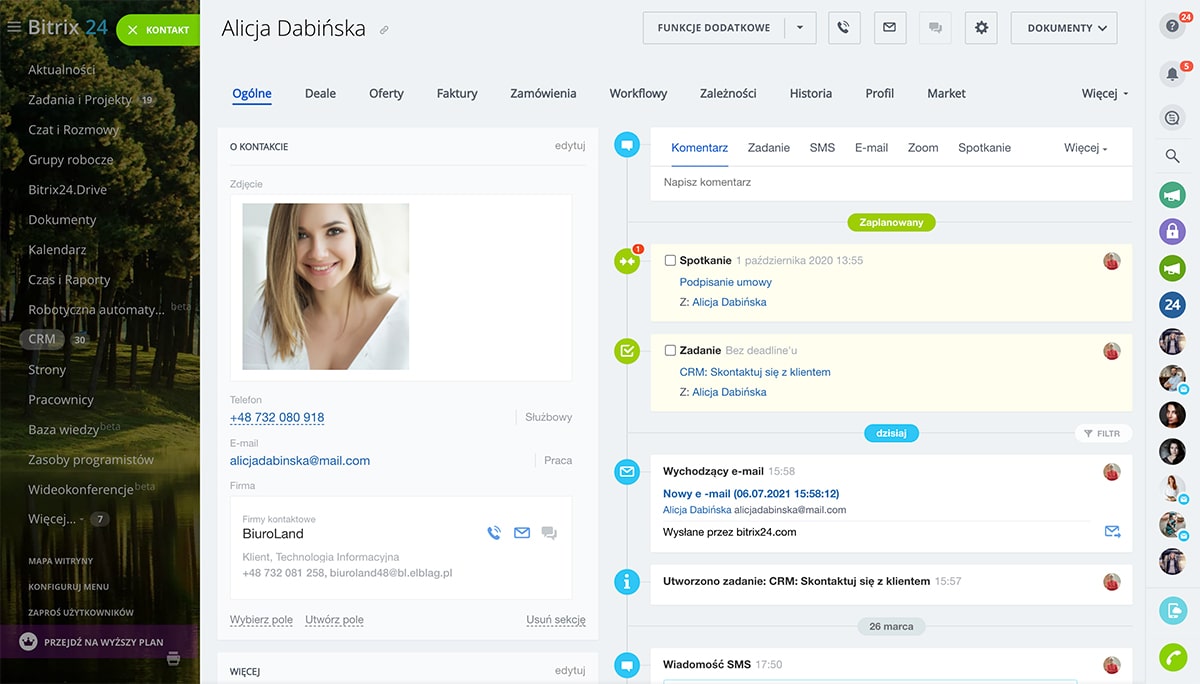Check the Spotkanie activity checkbox
This screenshot has width=1200, height=684.
tap(670, 261)
